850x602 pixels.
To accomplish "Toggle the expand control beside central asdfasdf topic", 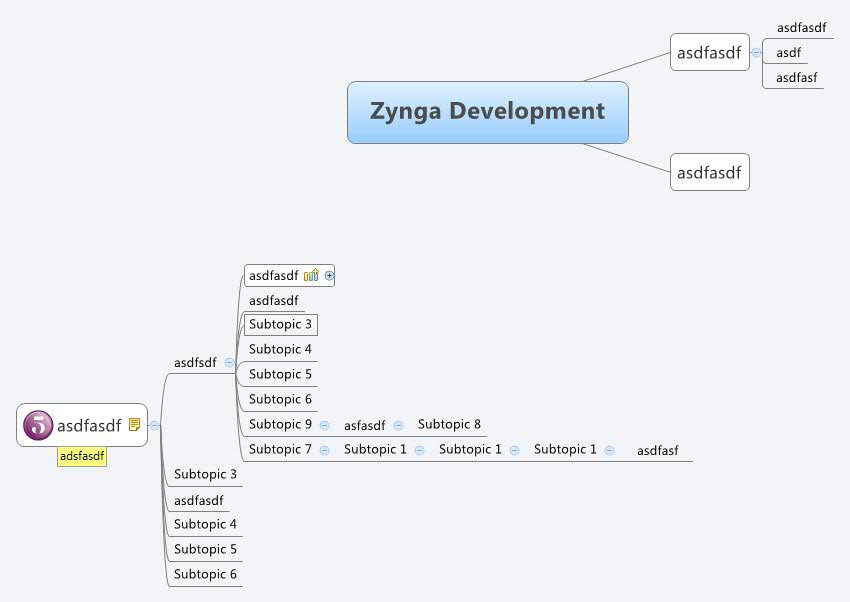I will click(155, 425).
